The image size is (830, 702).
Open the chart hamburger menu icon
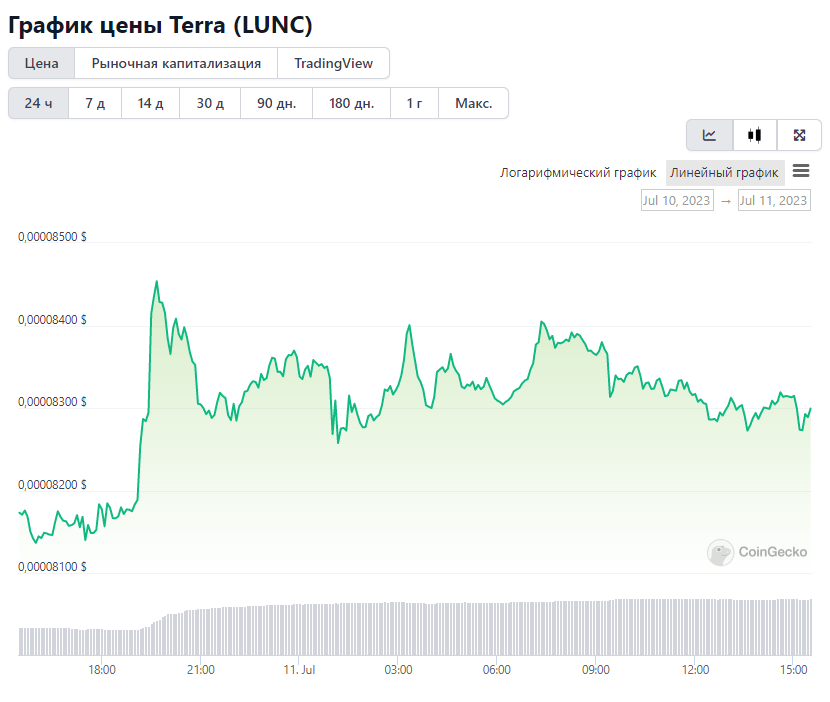coord(801,171)
